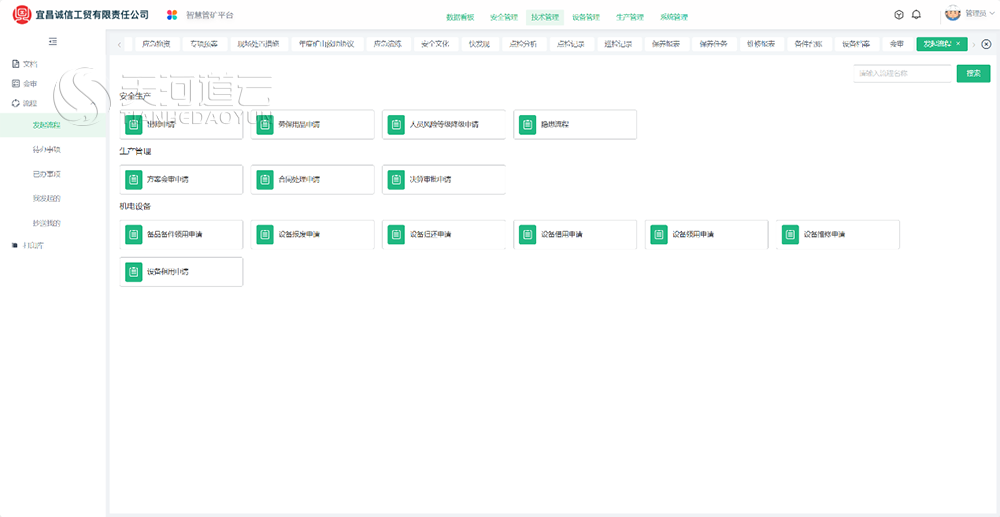Collapse the sidebar with the hamburger icon

point(54,42)
